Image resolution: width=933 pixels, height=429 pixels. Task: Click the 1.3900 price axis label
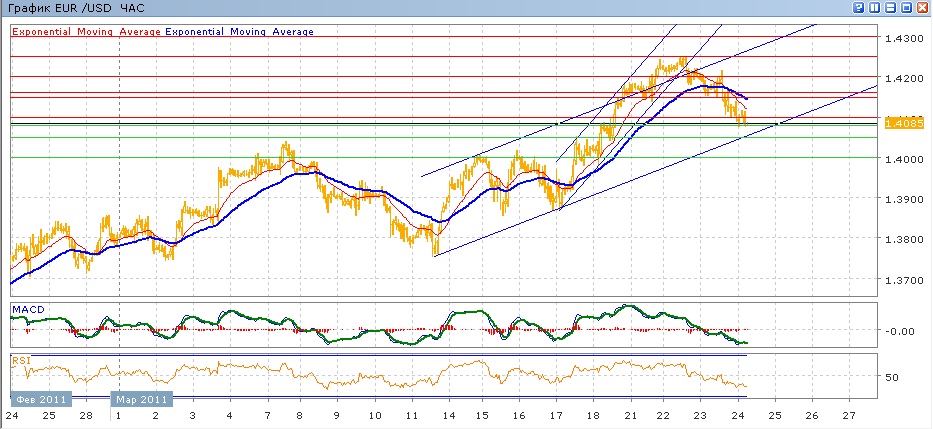(x=903, y=199)
